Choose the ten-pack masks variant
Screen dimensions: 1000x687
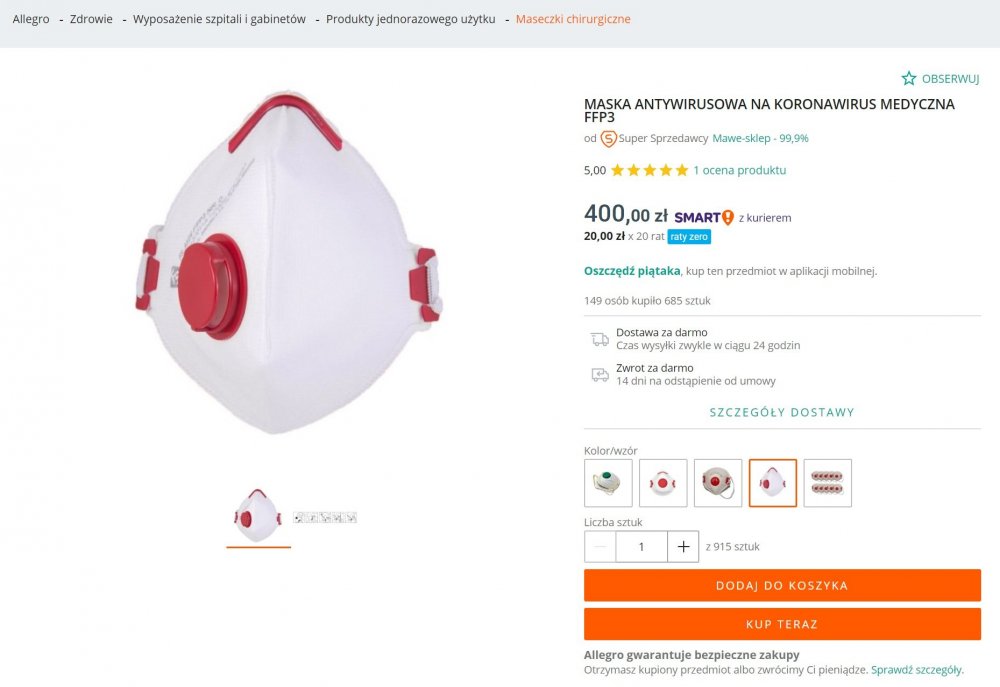[827, 483]
